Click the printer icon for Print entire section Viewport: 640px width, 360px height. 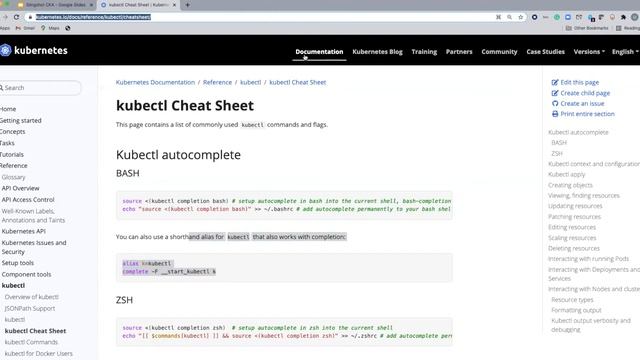555,114
